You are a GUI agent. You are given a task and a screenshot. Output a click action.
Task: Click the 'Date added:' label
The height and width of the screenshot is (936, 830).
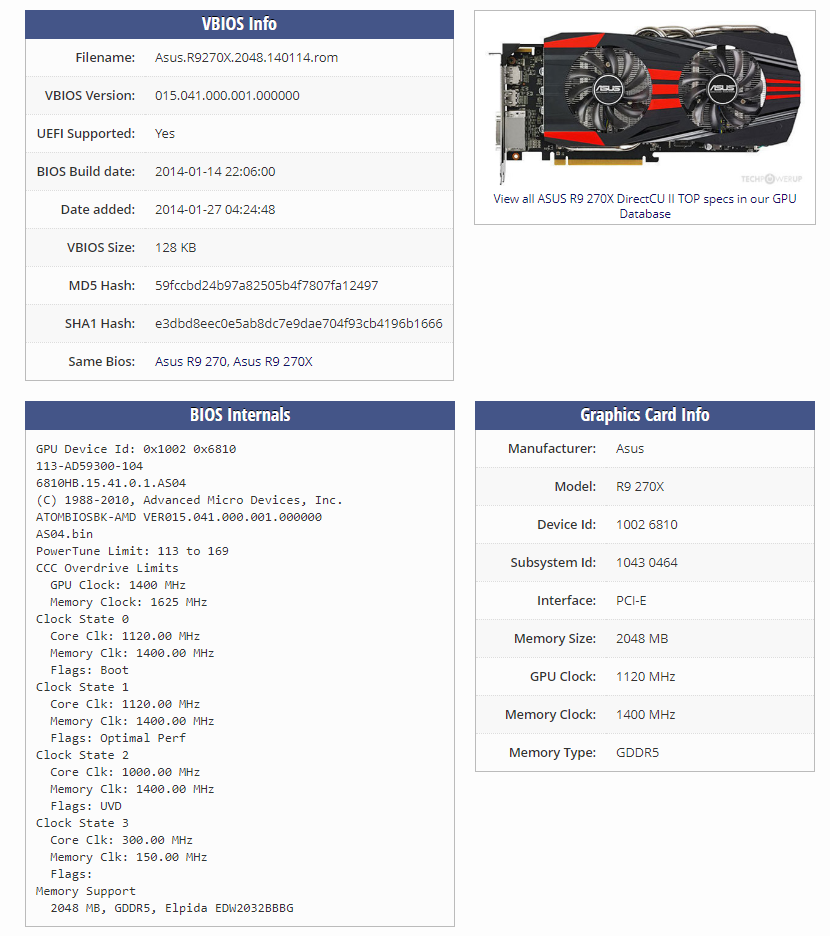98,210
